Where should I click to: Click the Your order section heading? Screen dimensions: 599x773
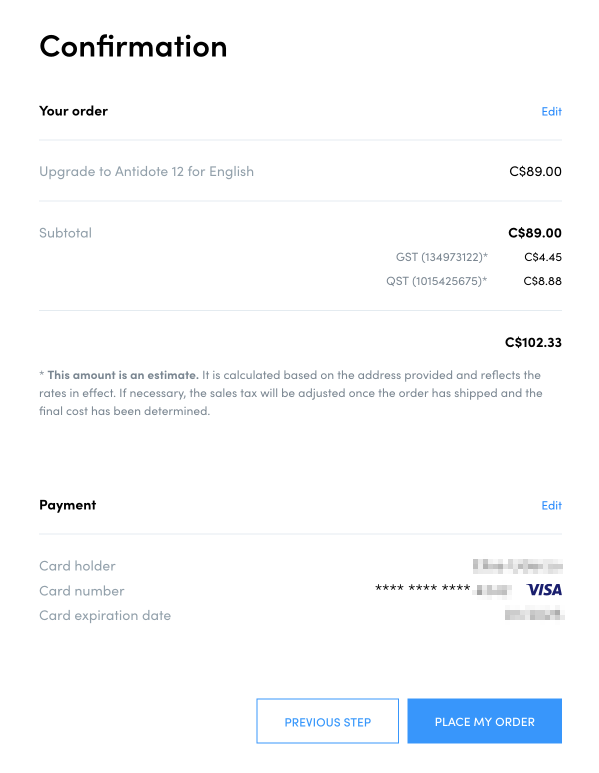click(73, 111)
